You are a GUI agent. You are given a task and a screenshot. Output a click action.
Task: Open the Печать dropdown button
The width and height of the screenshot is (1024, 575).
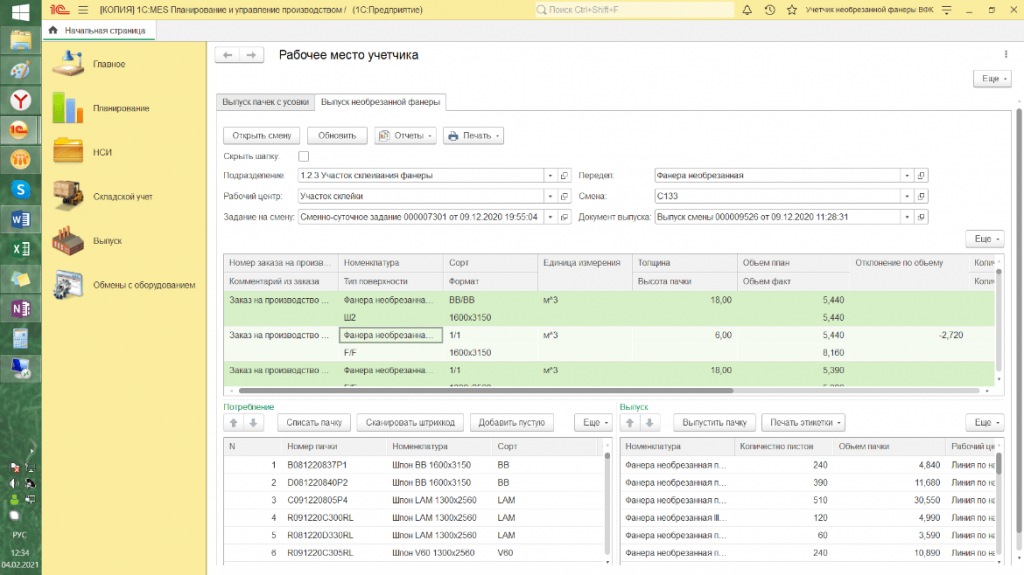coord(473,135)
